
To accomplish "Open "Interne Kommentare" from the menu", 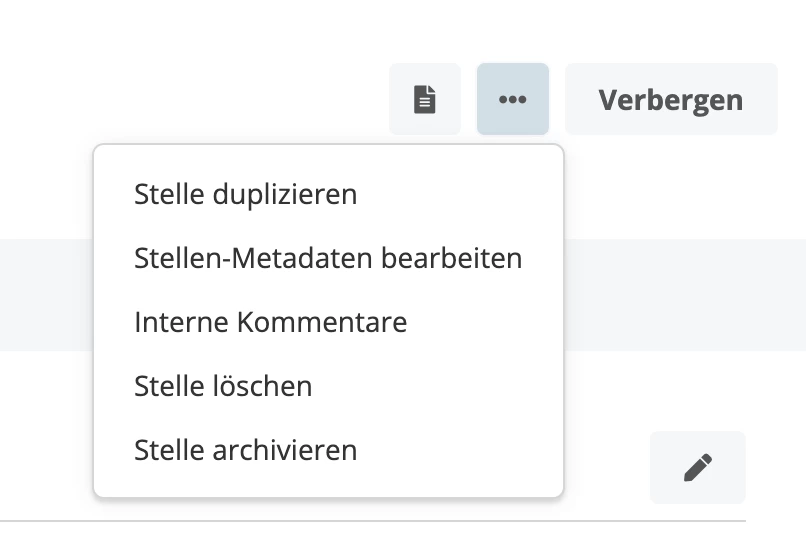I will tap(270, 322).
